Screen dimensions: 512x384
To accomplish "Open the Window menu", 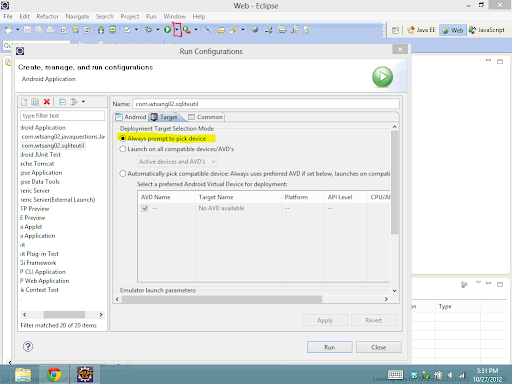I will point(174,16).
